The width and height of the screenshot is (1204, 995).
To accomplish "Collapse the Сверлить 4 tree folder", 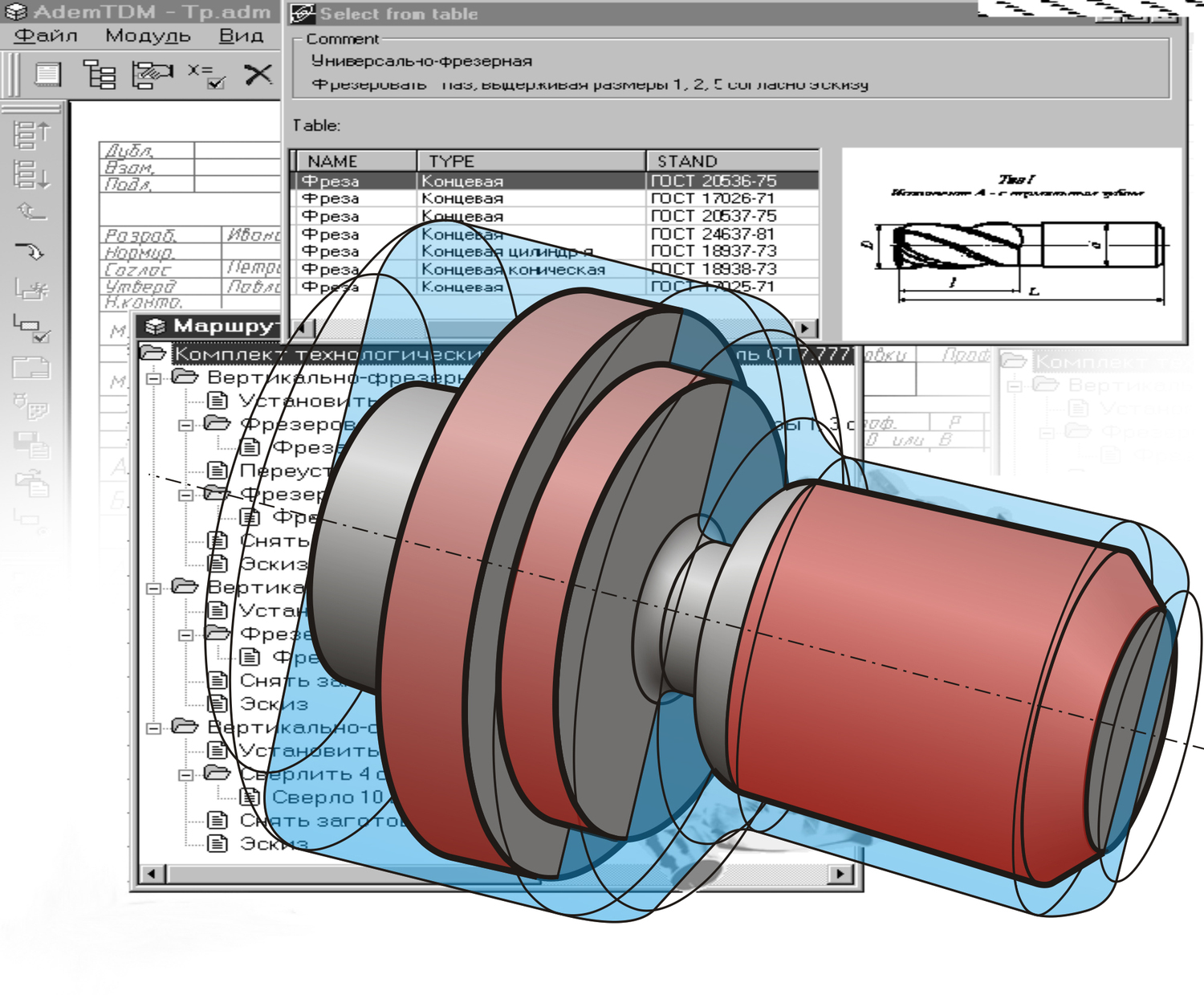I will coord(185,775).
